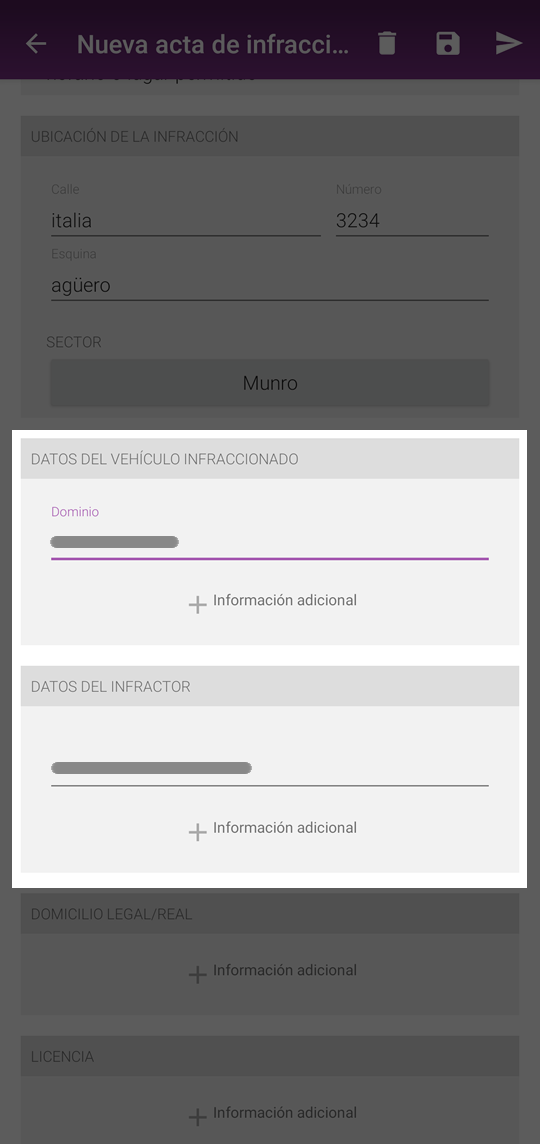
Task: Save the acta with the floppy disk icon
Action: point(448,44)
